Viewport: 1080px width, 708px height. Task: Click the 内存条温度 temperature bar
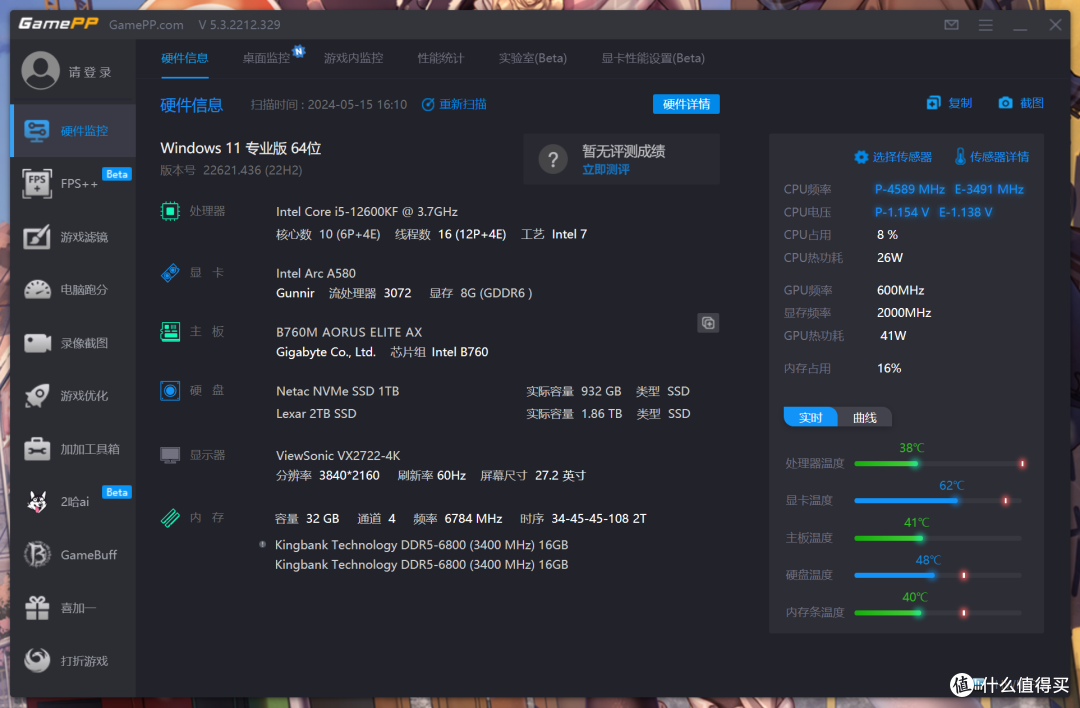point(937,612)
